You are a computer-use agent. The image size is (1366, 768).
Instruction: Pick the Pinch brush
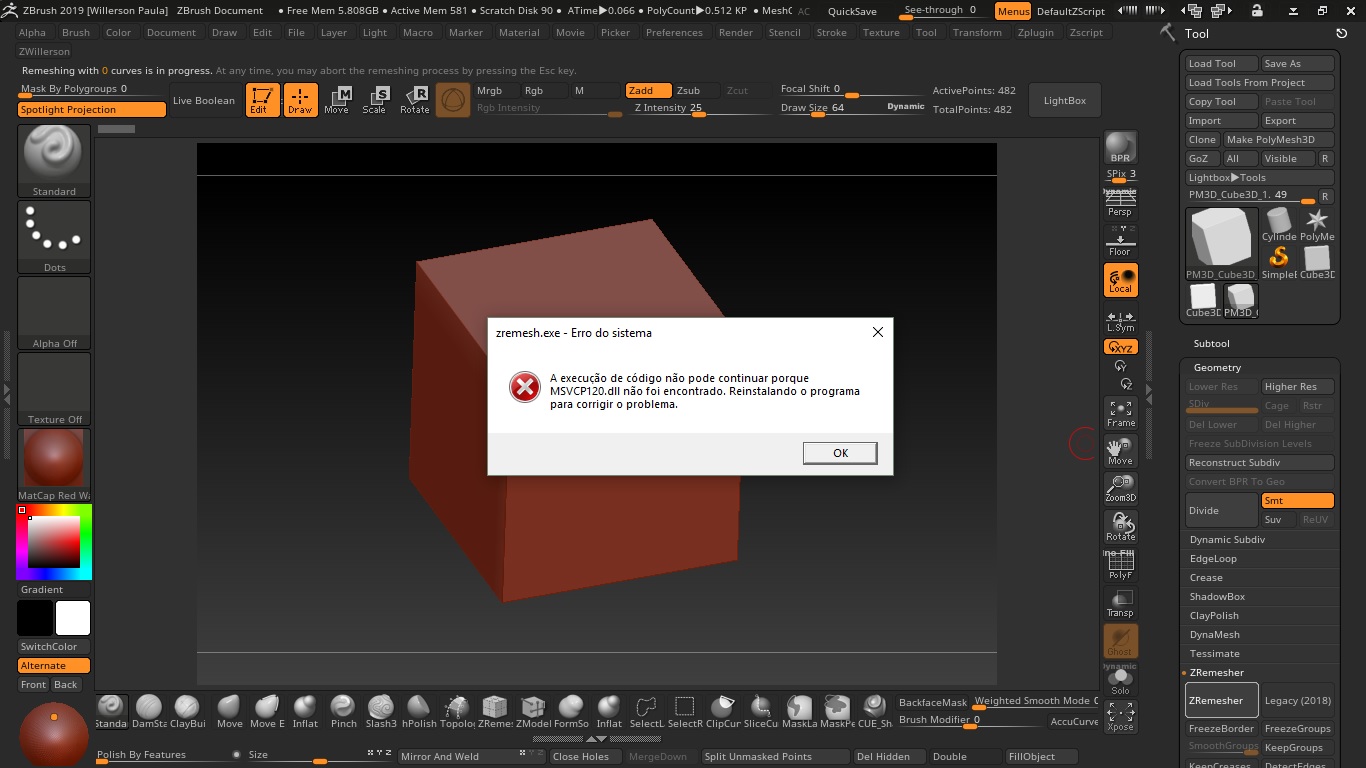click(x=343, y=711)
